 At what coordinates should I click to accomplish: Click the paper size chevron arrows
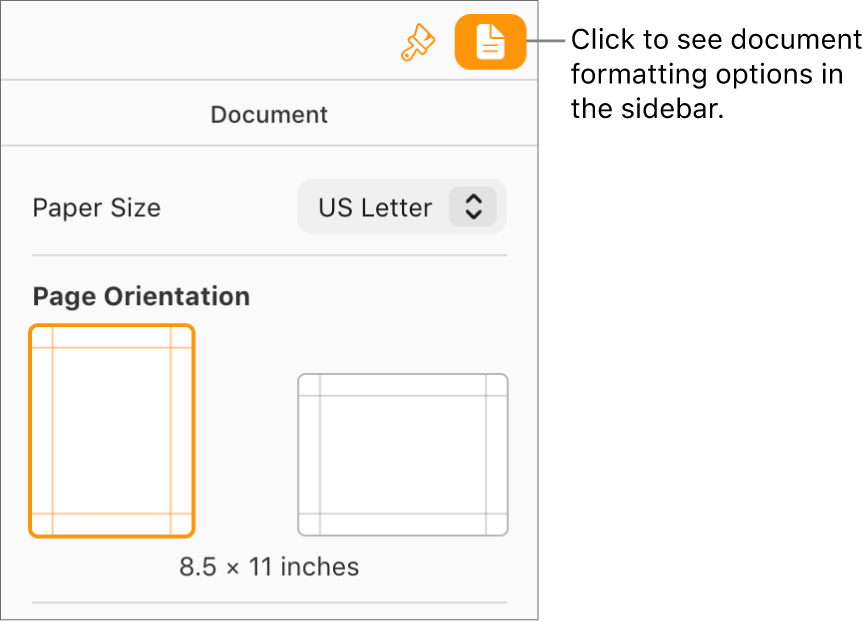pyautogui.click(x=474, y=207)
